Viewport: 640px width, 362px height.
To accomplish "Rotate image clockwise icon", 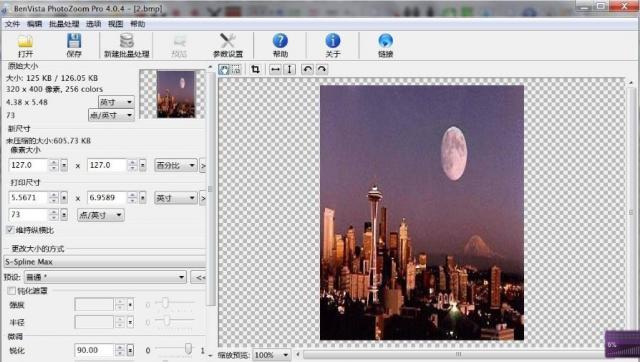I will (x=322, y=69).
